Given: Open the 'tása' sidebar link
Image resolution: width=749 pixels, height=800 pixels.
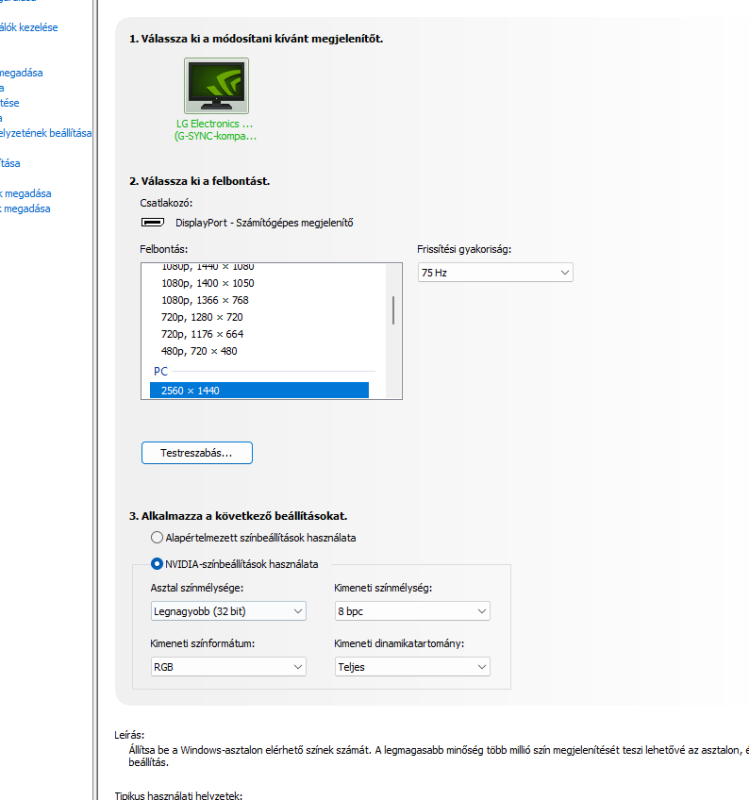Looking at the screenshot, I should (x=10, y=163).
